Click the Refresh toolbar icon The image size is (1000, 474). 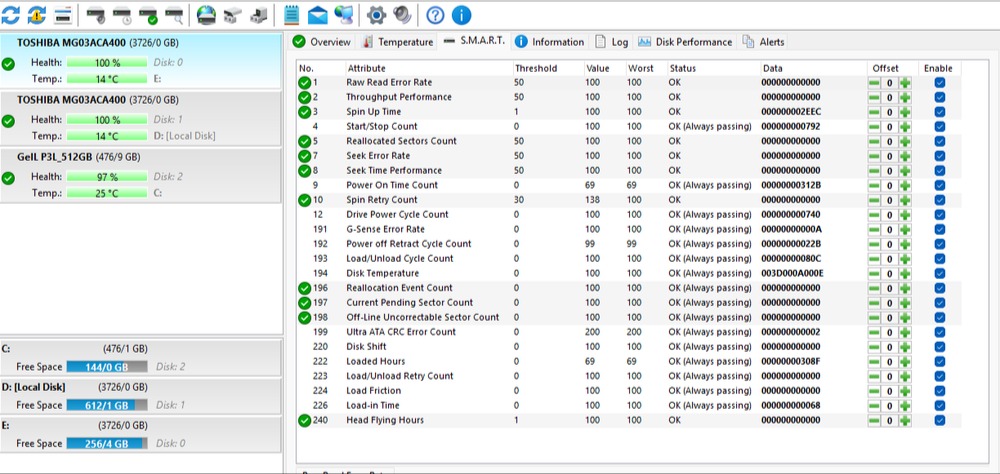[x=12, y=15]
